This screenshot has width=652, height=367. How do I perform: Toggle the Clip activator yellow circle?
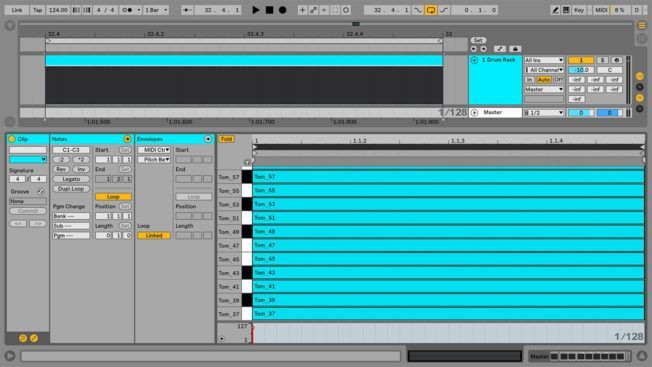point(12,139)
